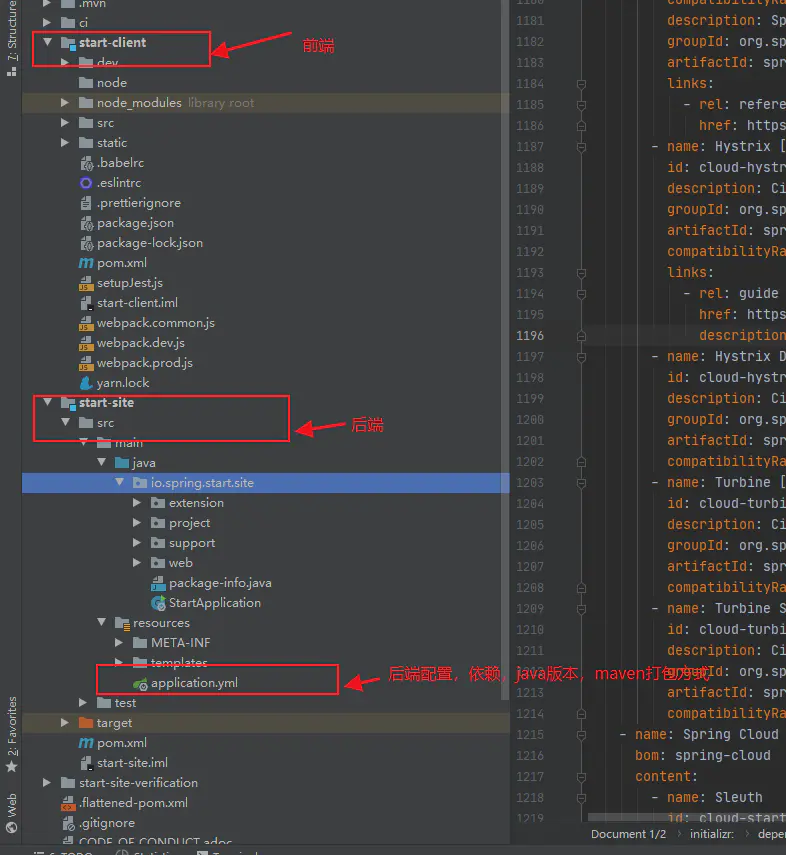The width and height of the screenshot is (786, 855).
Task: Click the 'bom: spring-cloud' line
Action: [703, 755]
